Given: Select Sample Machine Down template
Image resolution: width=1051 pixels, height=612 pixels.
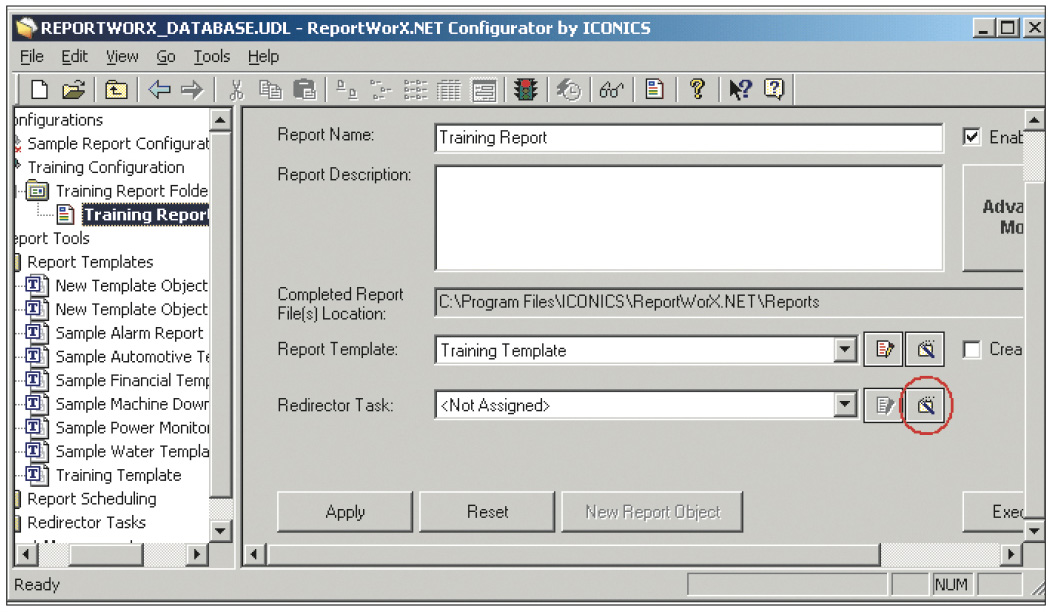Looking at the screenshot, I should point(133,404).
